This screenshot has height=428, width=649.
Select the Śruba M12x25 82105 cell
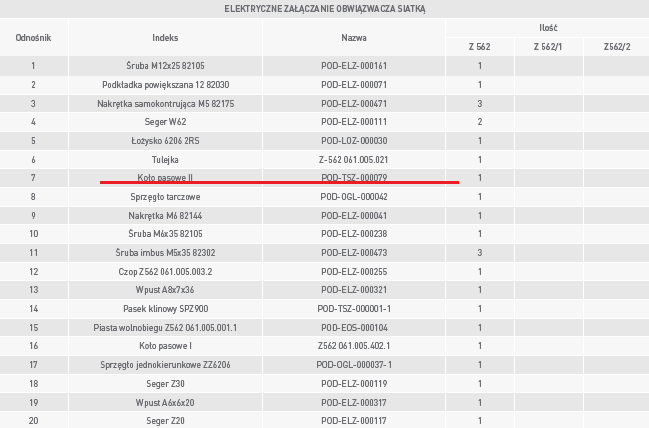tap(165, 66)
